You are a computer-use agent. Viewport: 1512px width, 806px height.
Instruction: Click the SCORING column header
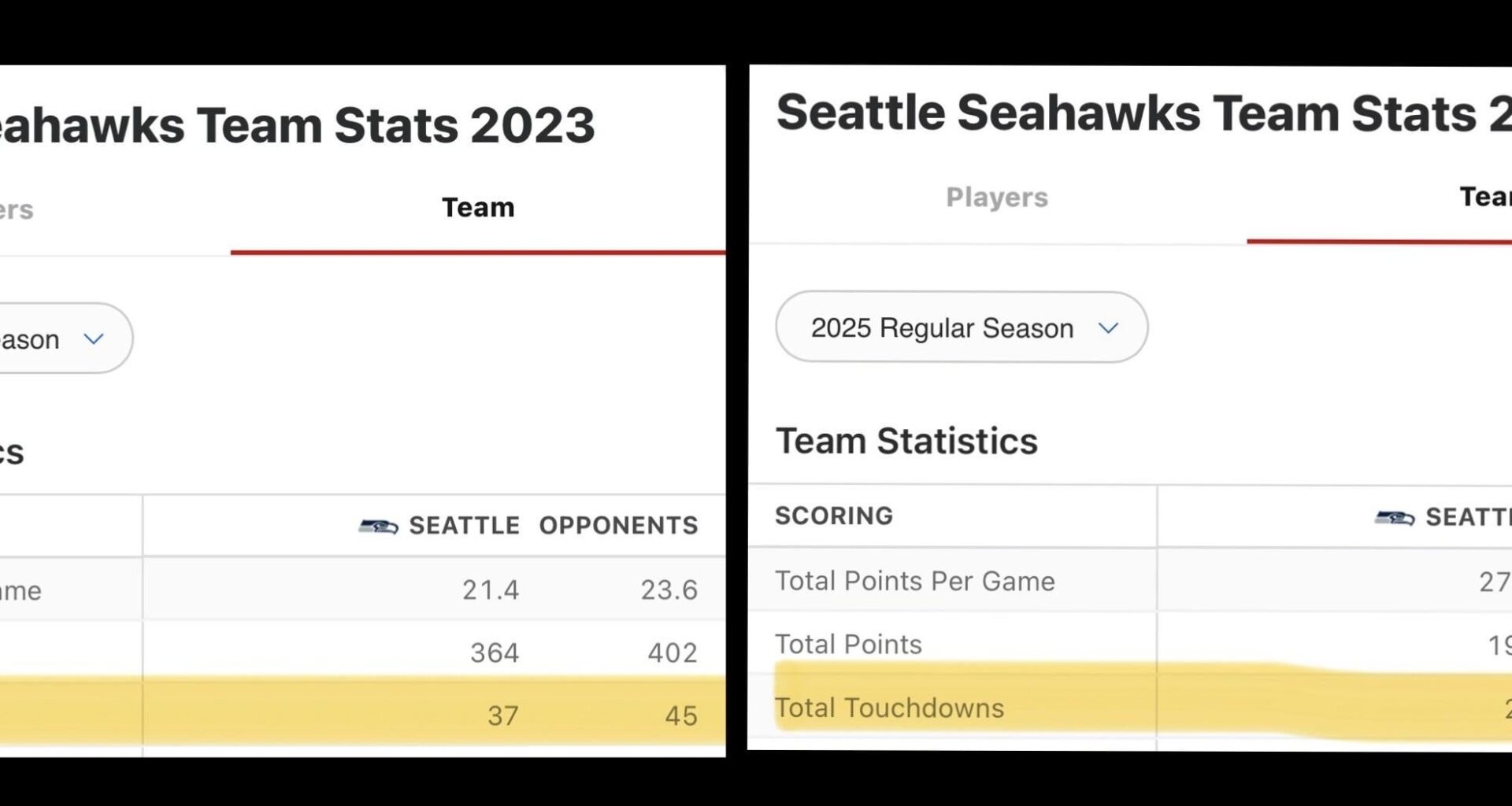(x=835, y=516)
